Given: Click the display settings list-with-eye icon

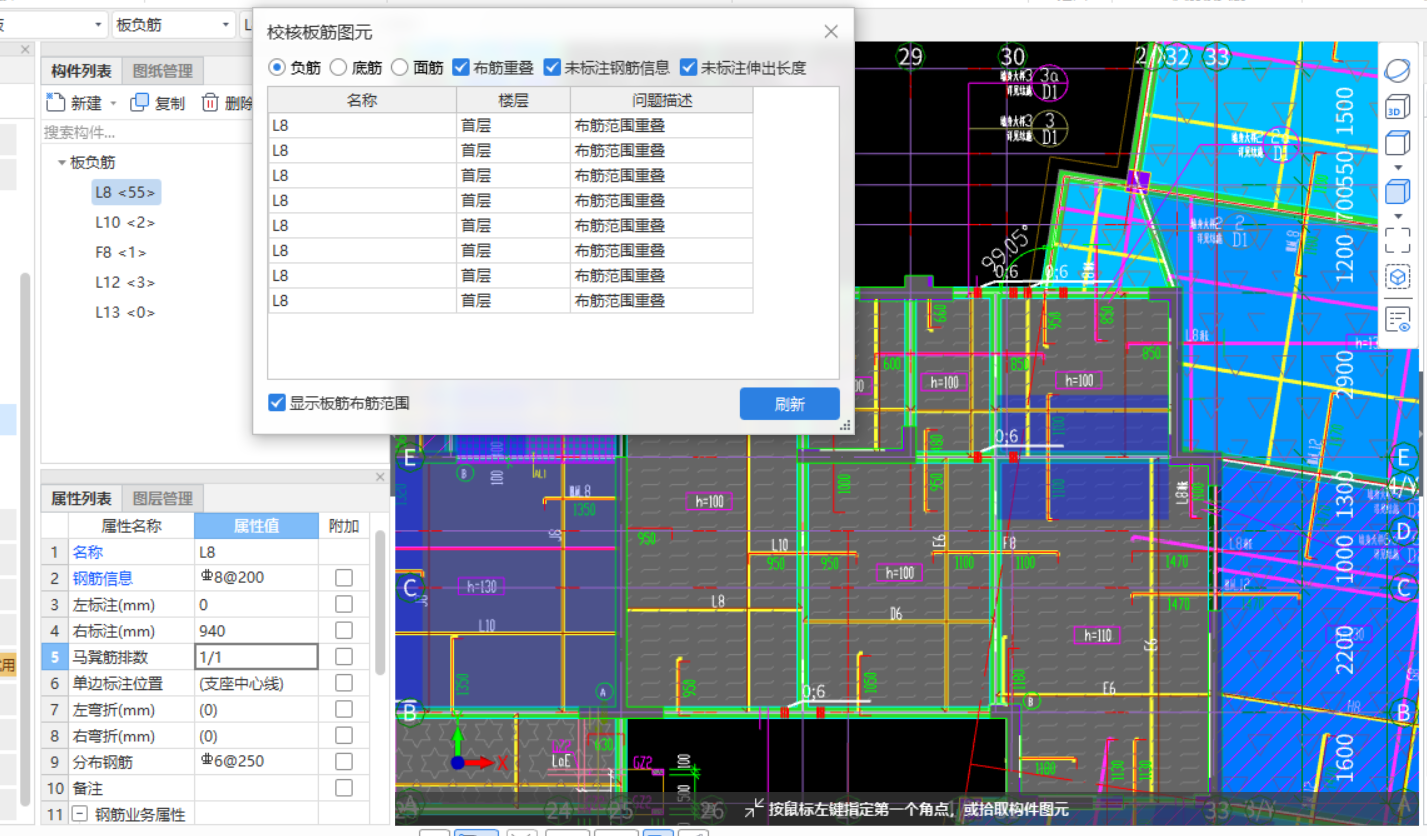Looking at the screenshot, I should [x=1397, y=319].
